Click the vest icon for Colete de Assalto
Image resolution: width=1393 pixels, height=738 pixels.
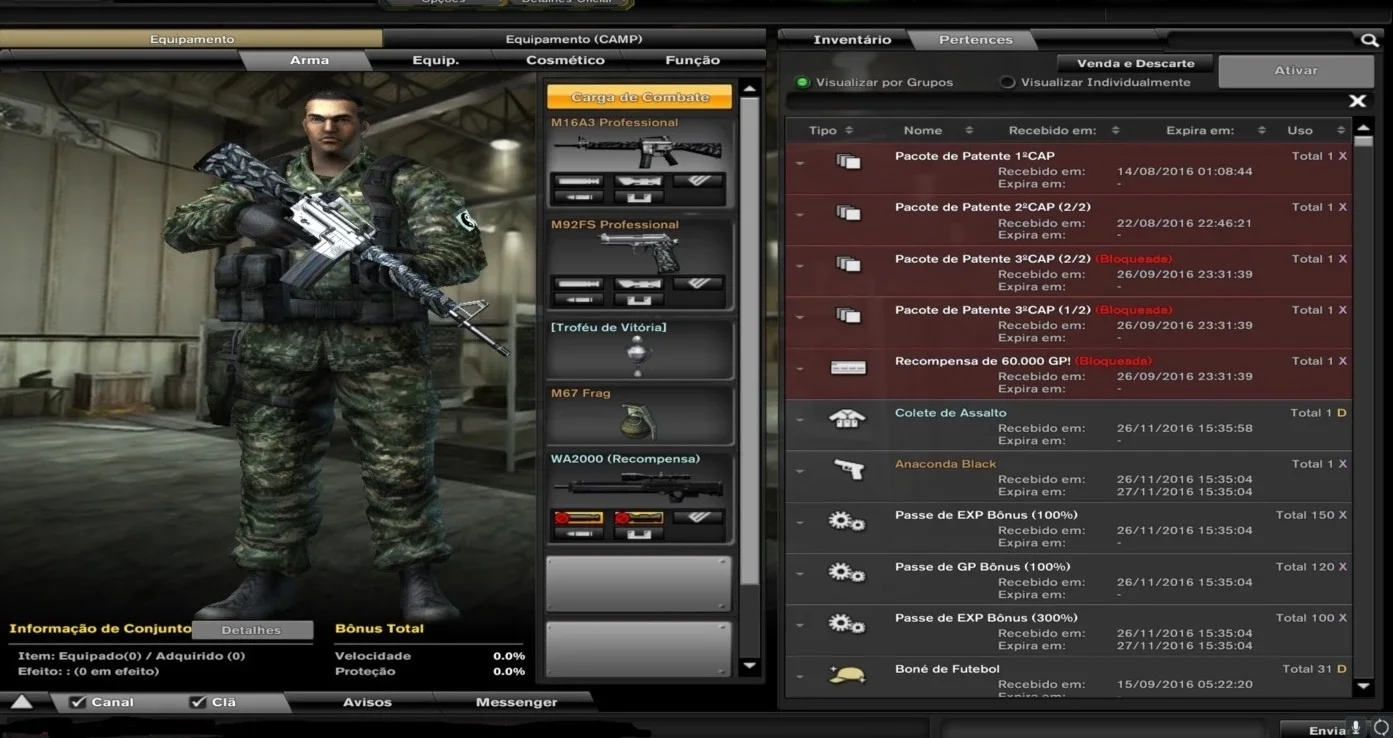coord(847,419)
